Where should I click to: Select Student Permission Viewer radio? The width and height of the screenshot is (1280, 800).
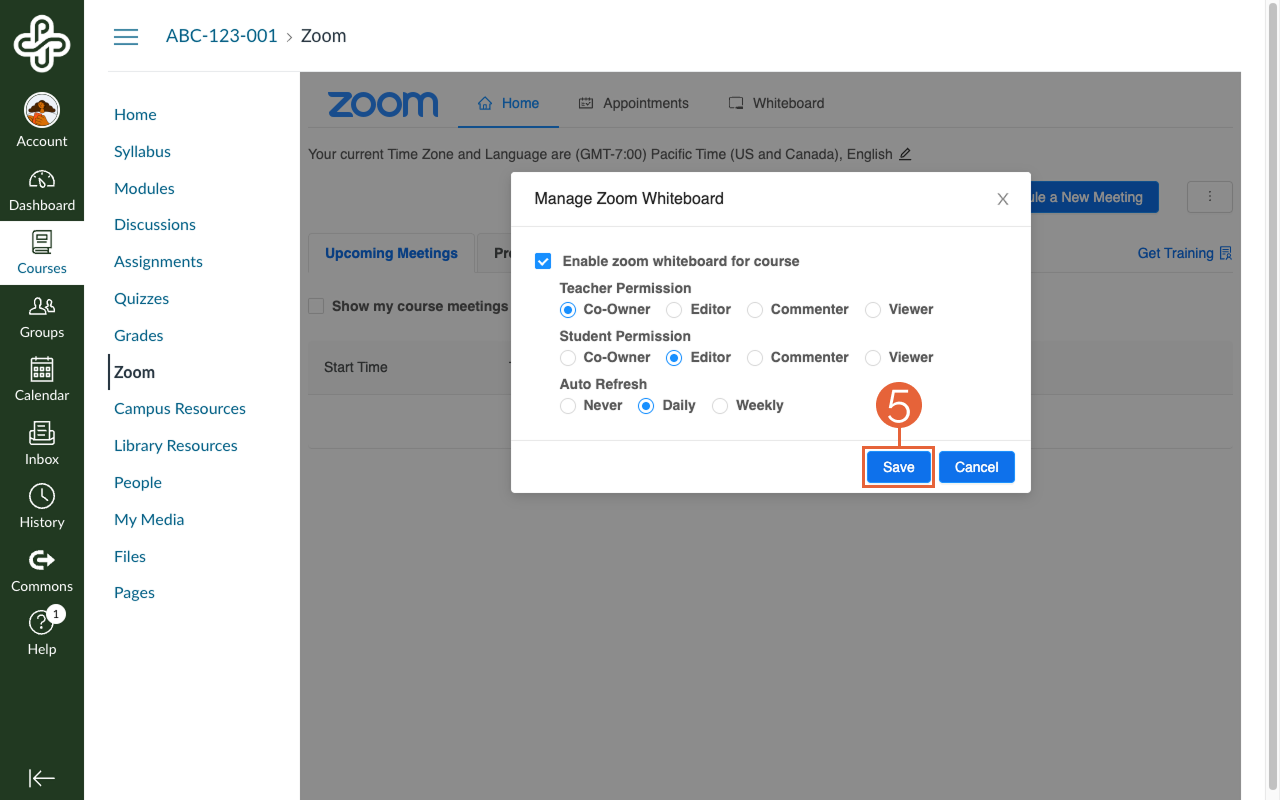[x=873, y=358]
